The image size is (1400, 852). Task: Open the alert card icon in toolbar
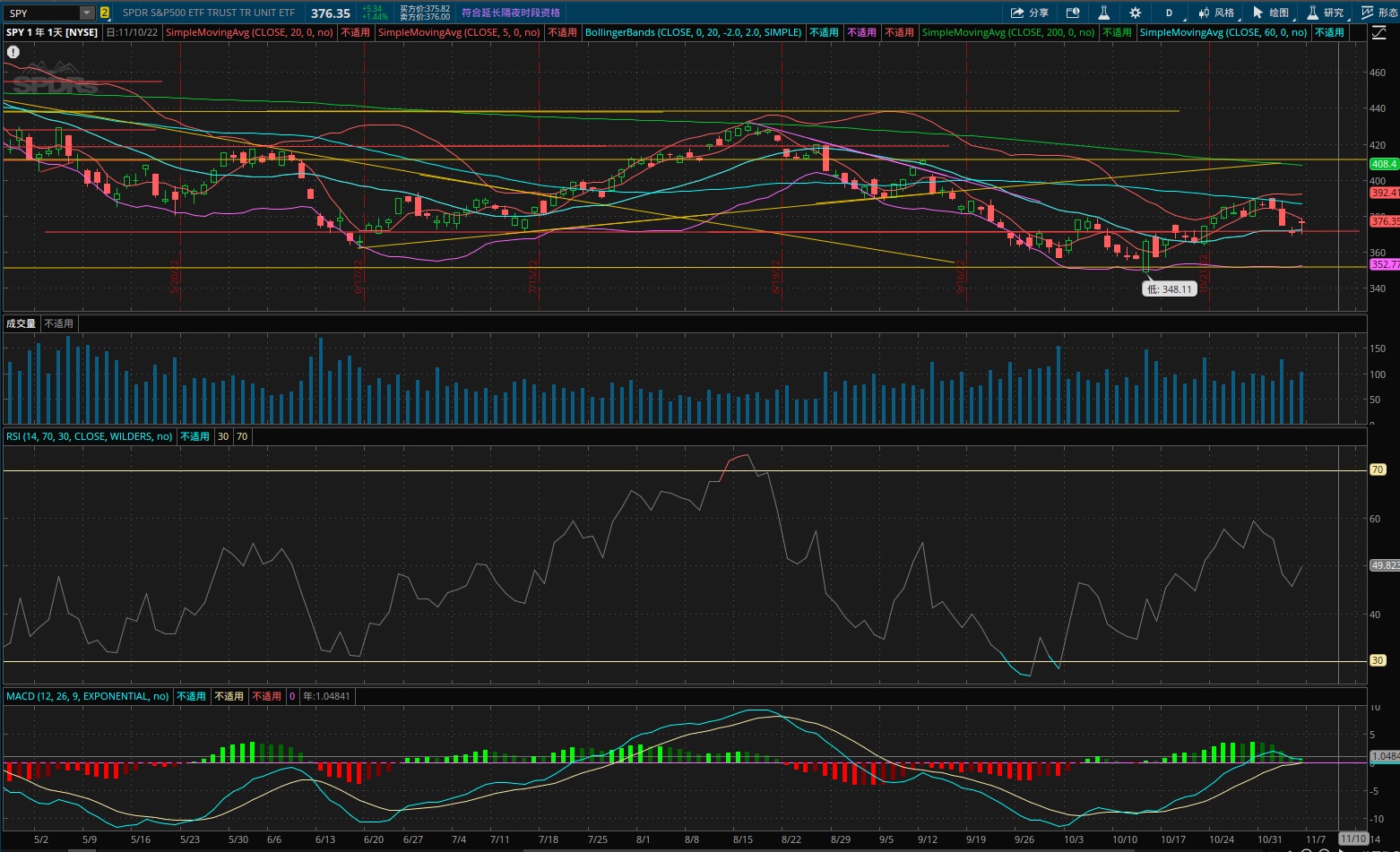coord(1072,13)
